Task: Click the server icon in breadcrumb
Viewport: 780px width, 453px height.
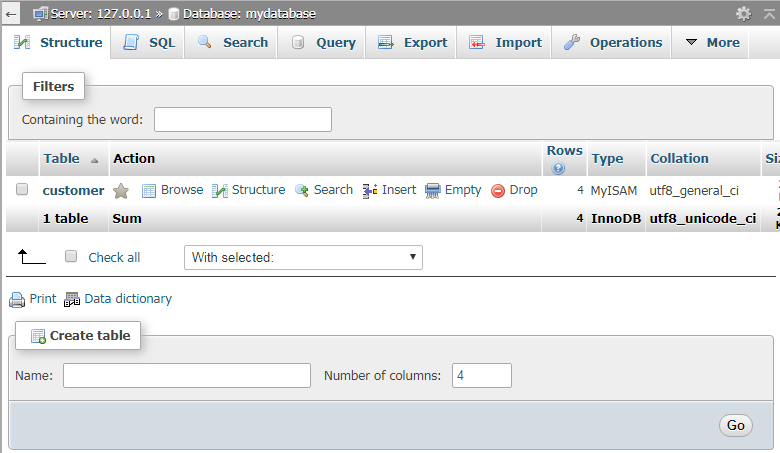Action: point(40,13)
